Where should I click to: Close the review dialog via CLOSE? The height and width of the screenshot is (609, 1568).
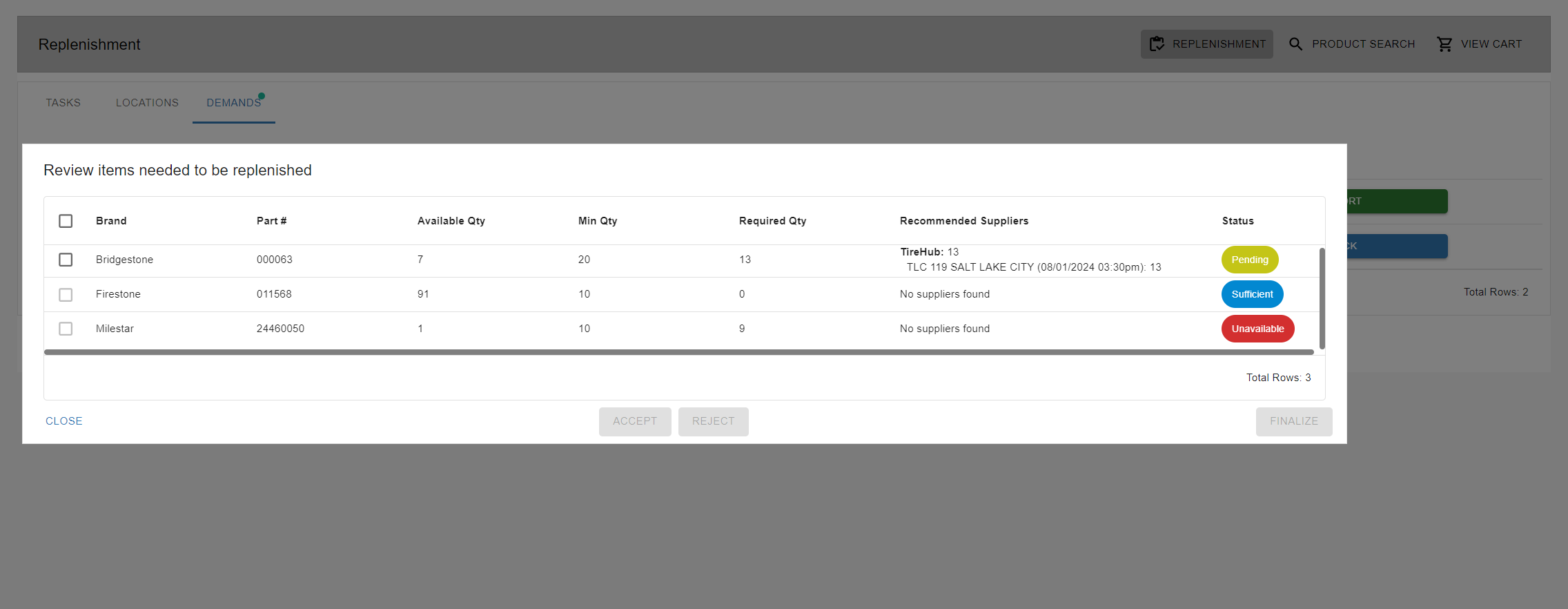[x=64, y=421]
